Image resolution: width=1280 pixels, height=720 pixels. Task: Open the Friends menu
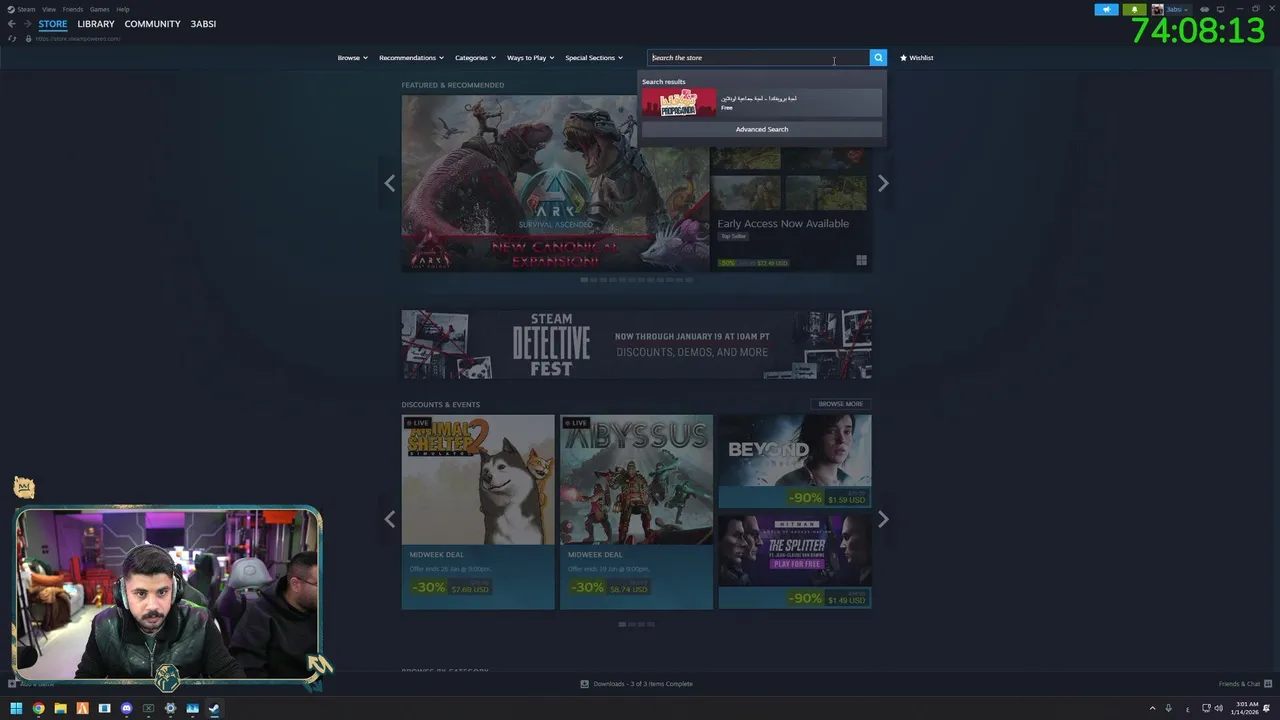pyautogui.click(x=73, y=9)
